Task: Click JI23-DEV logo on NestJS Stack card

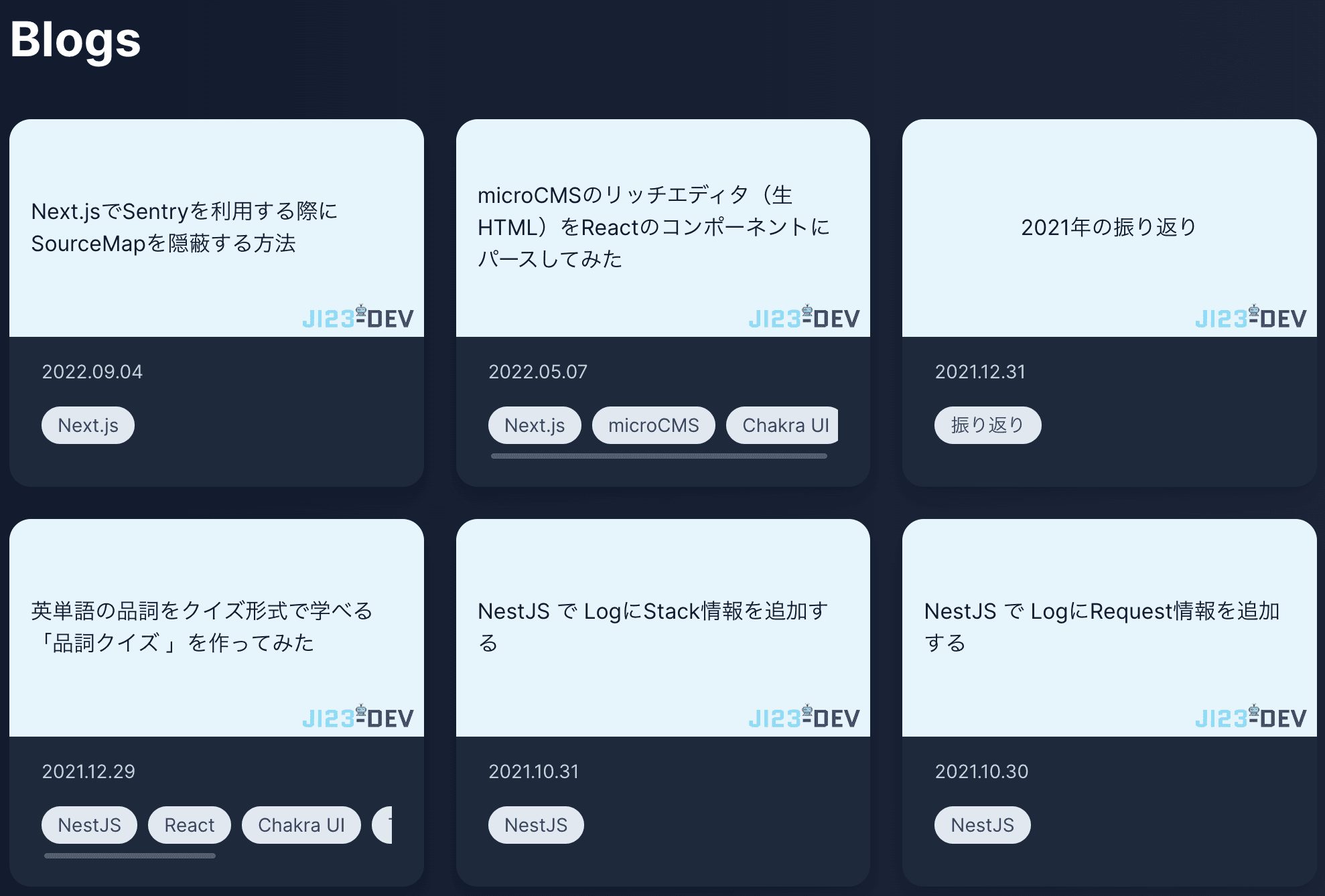Action: [x=804, y=717]
